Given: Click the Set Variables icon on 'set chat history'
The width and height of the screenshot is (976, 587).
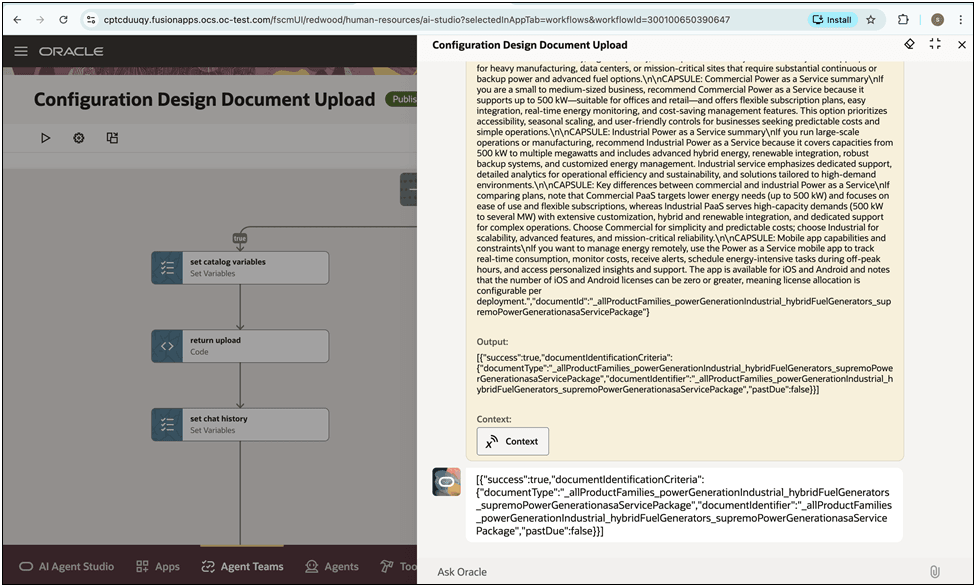Looking at the screenshot, I should coord(167,425).
